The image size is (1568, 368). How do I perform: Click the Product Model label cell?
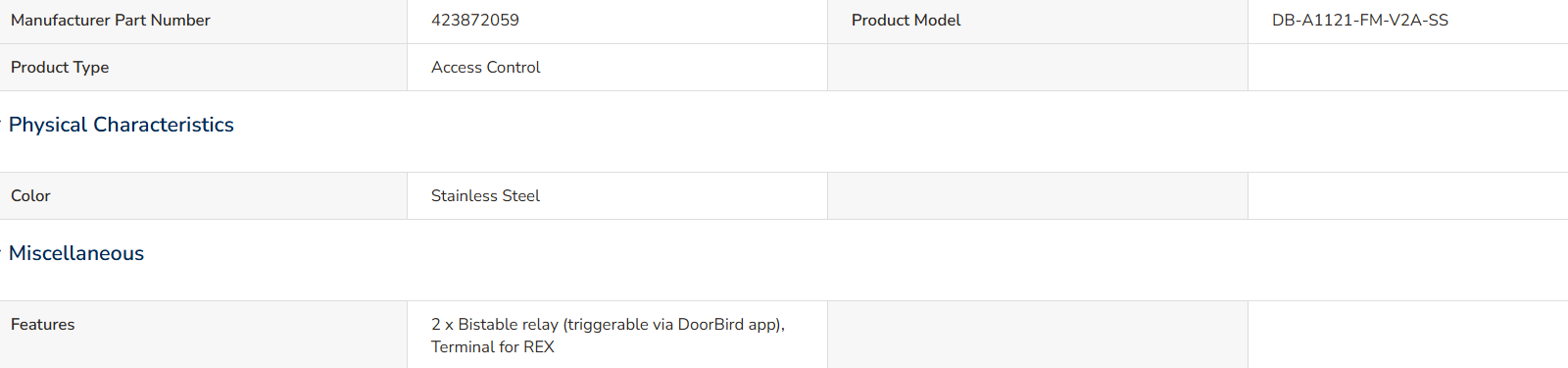click(x=1038, y=21)
